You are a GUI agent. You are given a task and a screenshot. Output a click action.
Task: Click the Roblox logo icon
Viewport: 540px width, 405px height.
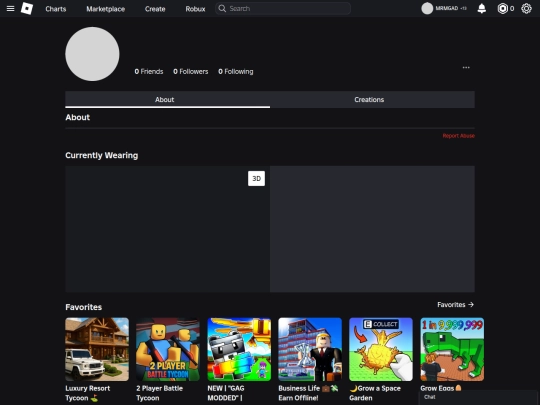point(27,9)
